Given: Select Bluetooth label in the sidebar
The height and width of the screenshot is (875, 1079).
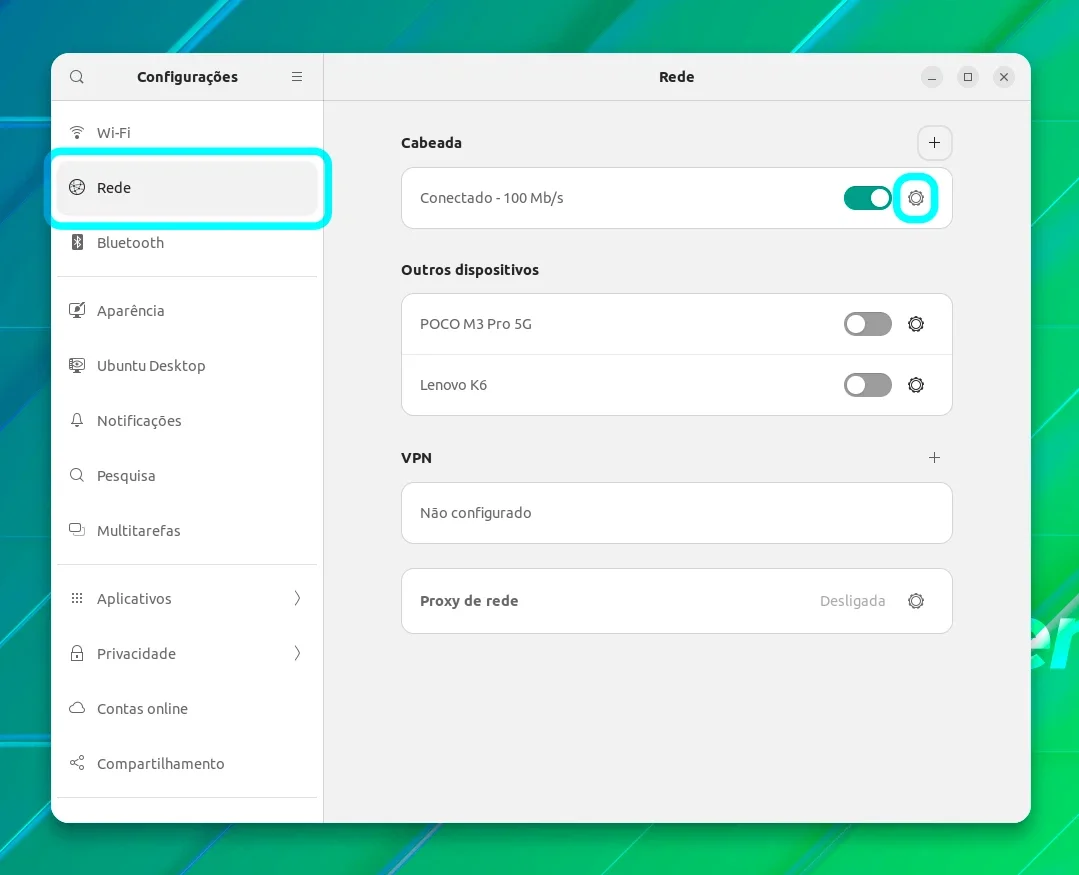Looking at the screenshot, I should pyautogui.click(x=130, y=243).
